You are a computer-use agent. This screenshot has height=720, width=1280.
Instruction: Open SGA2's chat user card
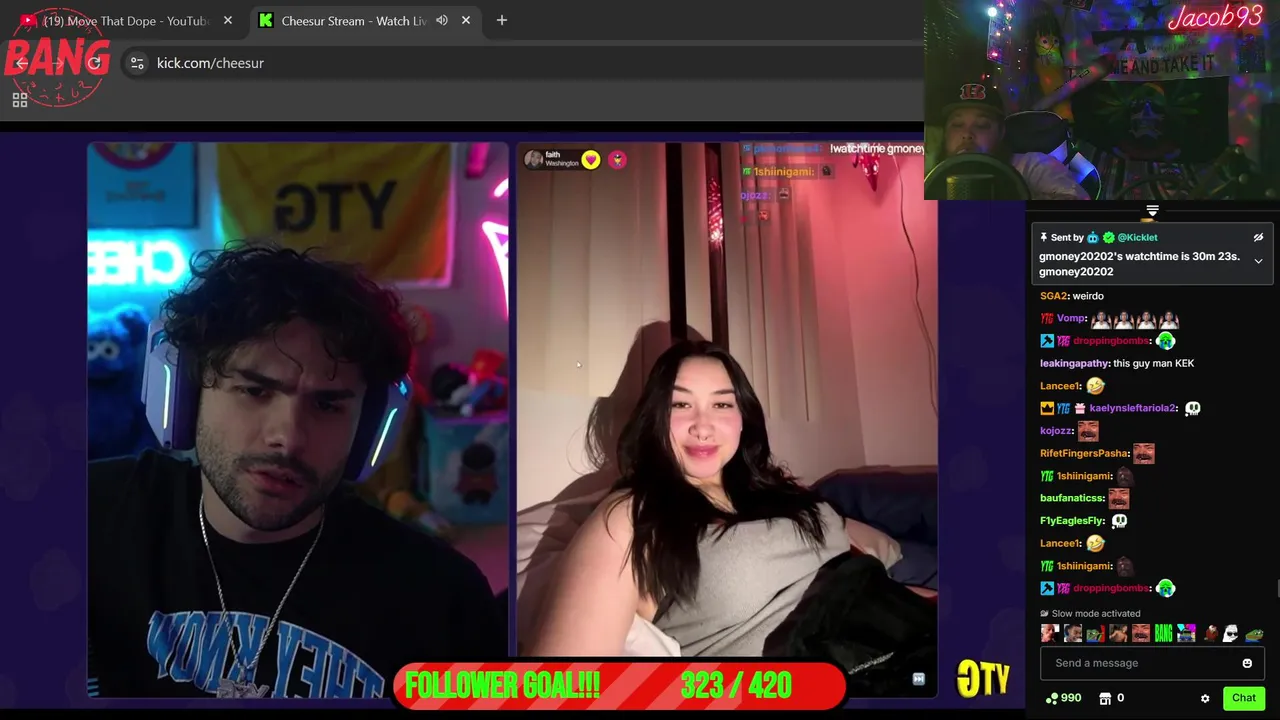(1054, 296)
